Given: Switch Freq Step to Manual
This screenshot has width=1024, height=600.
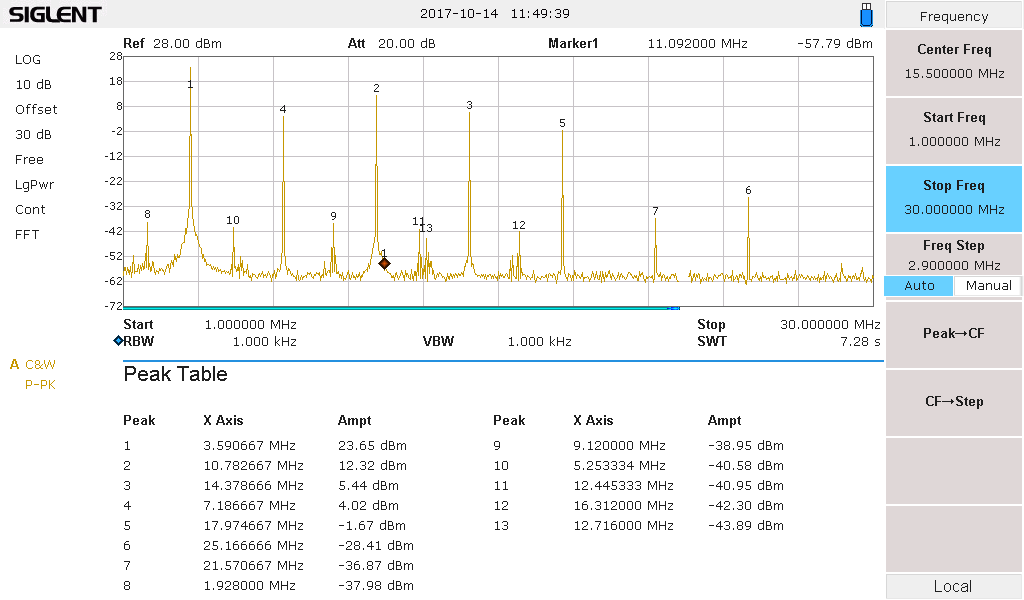Looking at the screenshot, I should point(988,286).
